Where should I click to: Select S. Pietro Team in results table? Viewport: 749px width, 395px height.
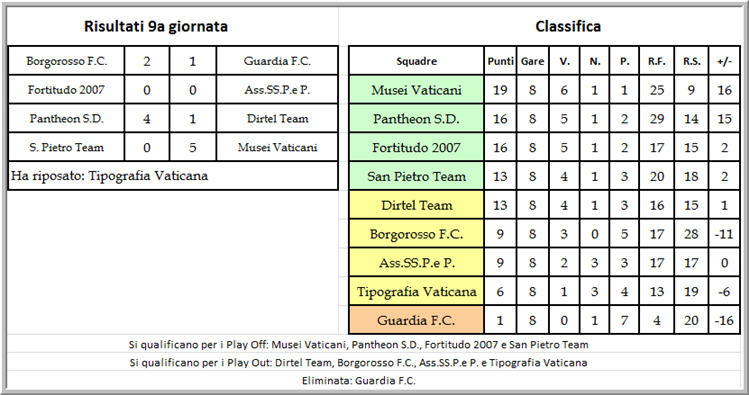click(66, 147)
